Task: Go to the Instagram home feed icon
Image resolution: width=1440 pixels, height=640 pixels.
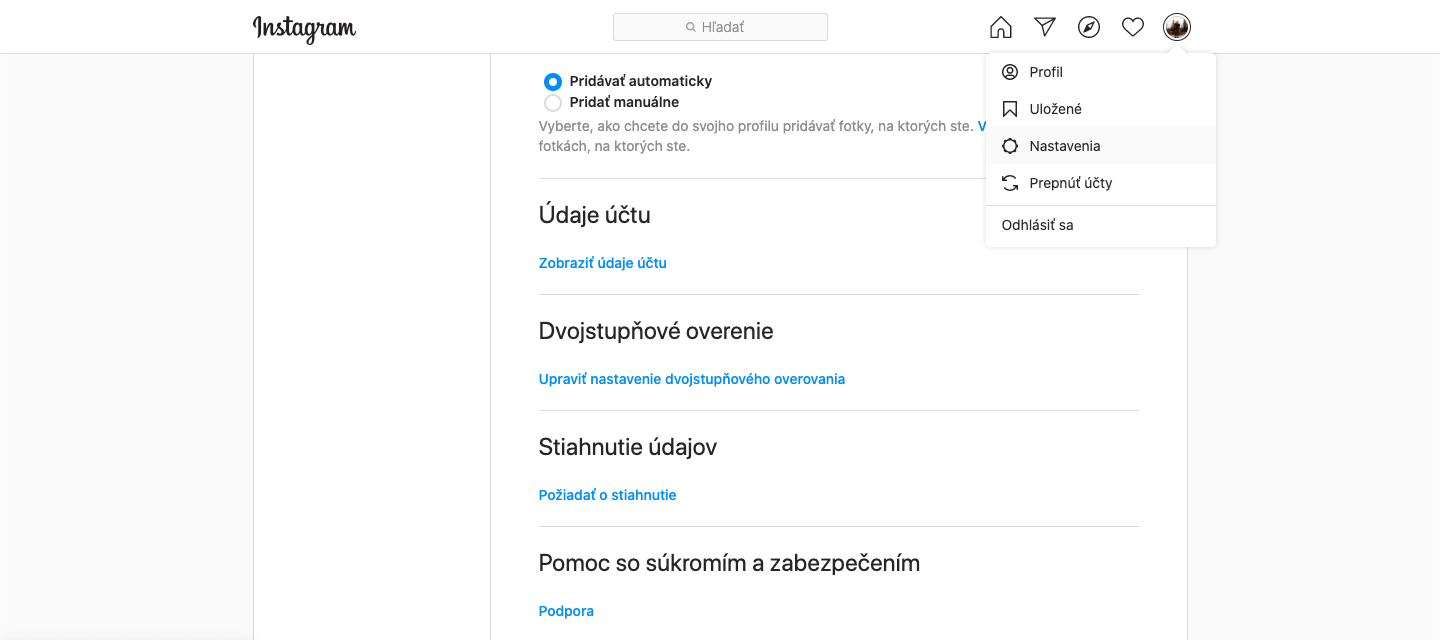Action: pyautogui.click(x=1000, y=27)
